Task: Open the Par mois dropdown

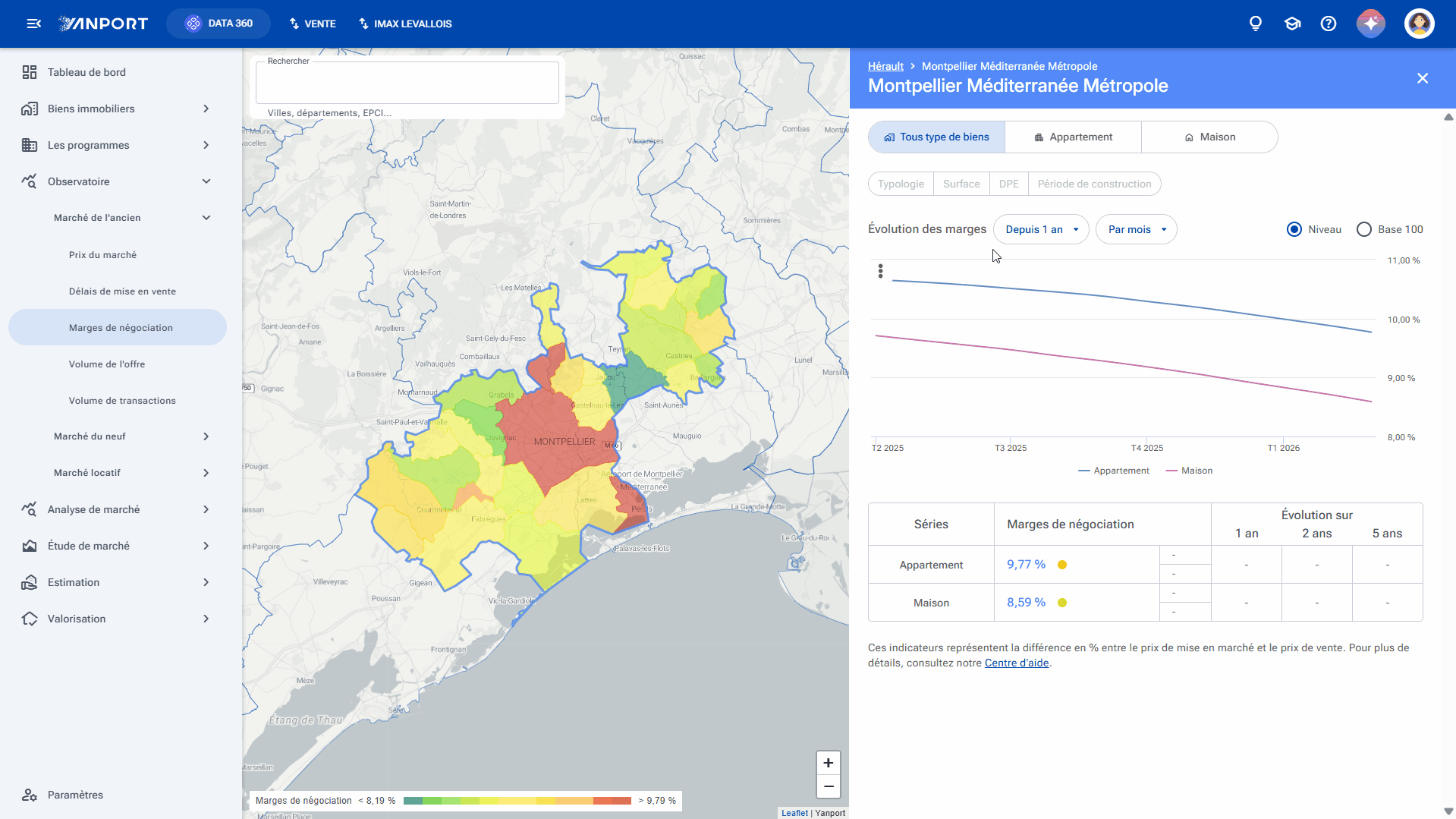Action: pyautogui.click(x=1137, y=229)
